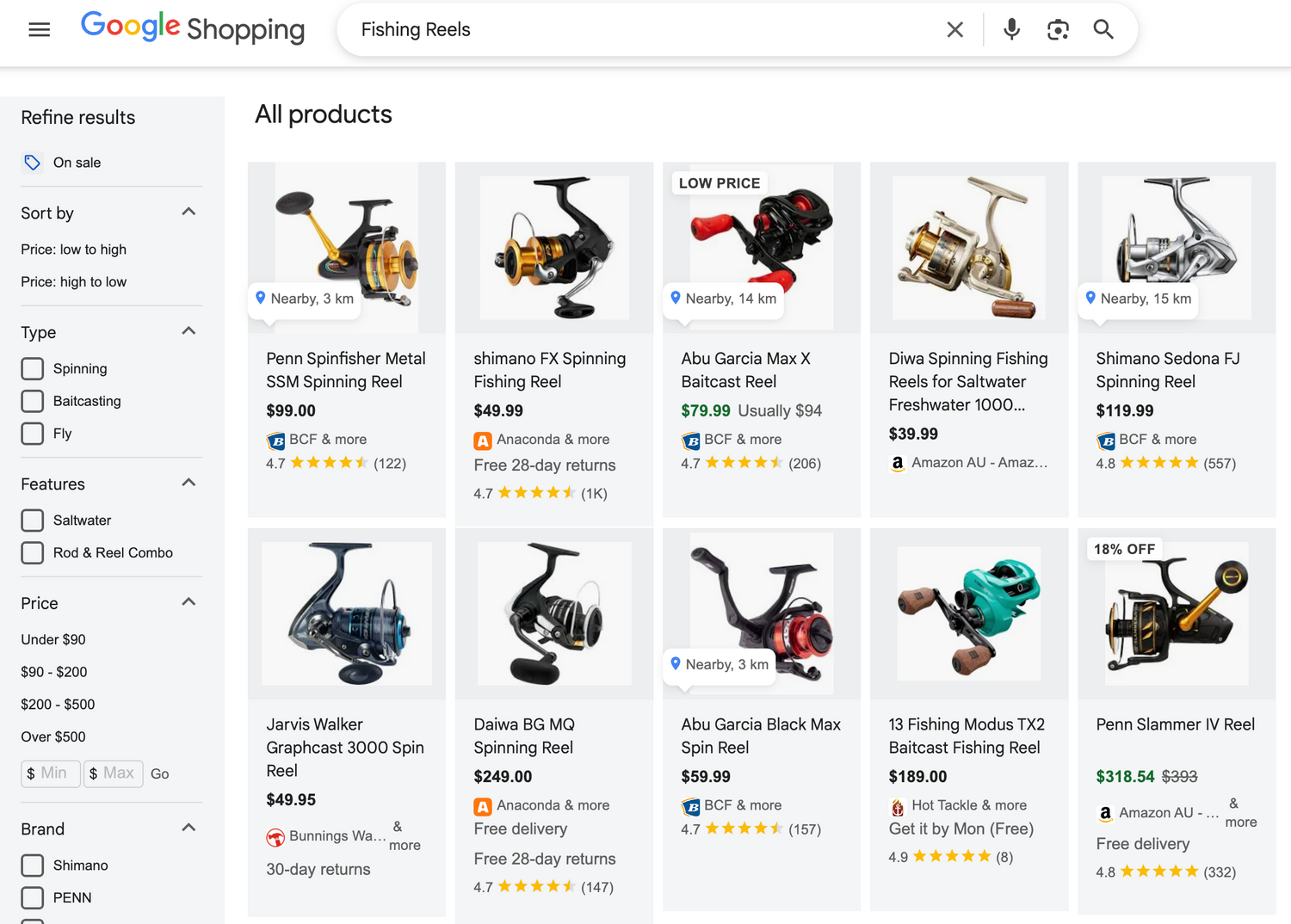Image resolution: width=1291 pixels, height=924 pixels.
Task: Collapse the Price filter section
Action: (x=189, y=602)
